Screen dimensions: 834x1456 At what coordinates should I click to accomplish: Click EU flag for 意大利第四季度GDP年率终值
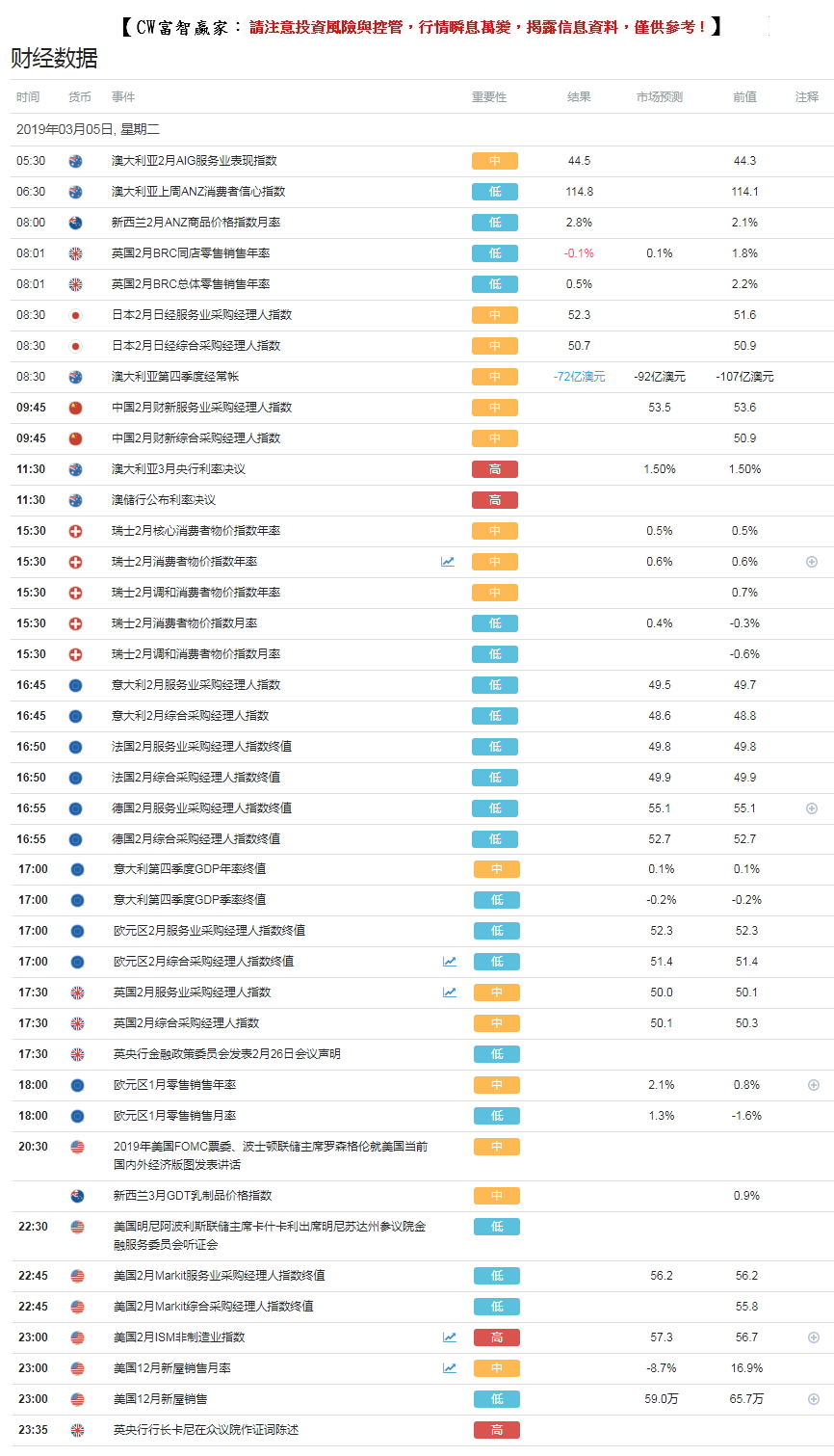click(x=77, y=869)
